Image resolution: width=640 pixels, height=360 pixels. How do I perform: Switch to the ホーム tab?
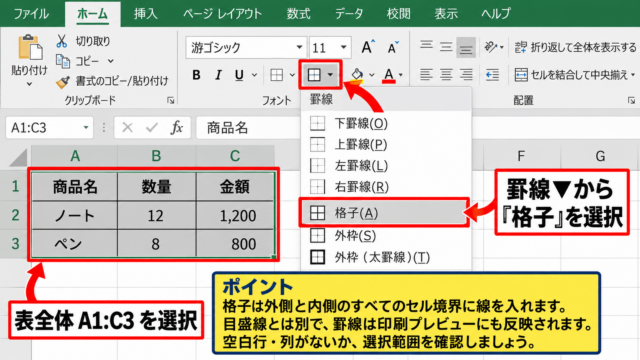(93, 14)
